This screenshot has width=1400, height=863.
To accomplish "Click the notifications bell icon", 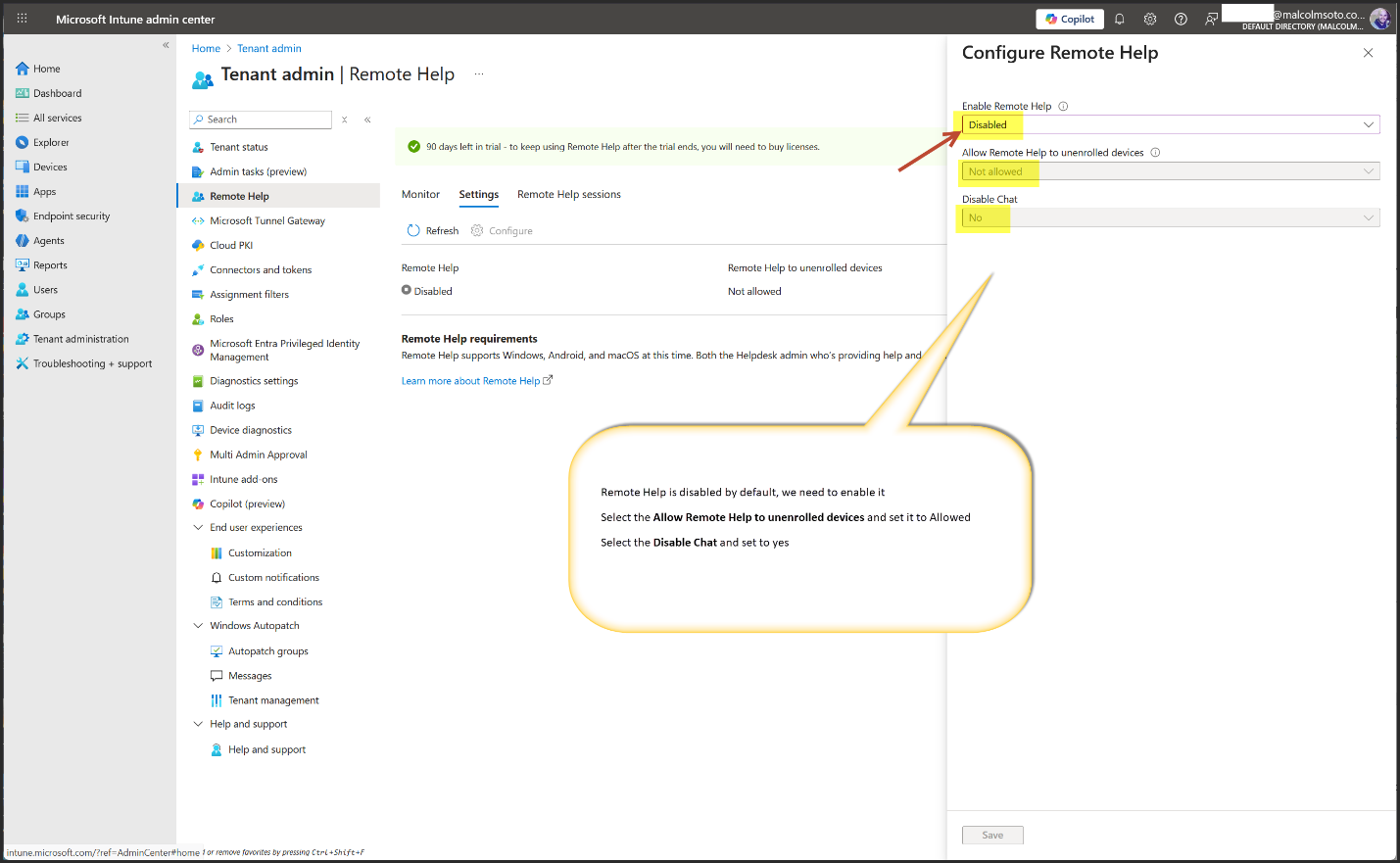I will pyautogui.click(x=1119, y=20).
